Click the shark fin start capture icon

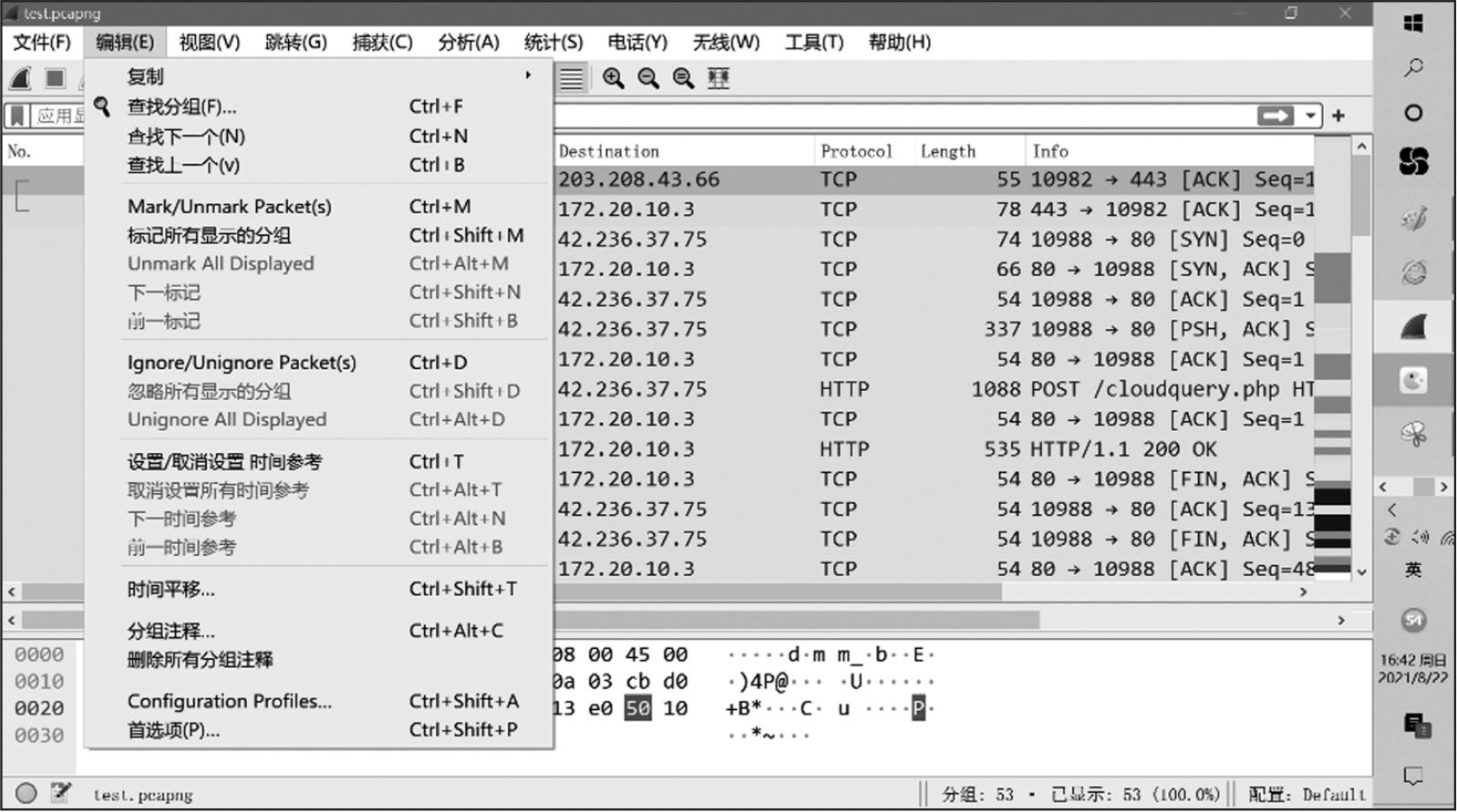(20, 79)
